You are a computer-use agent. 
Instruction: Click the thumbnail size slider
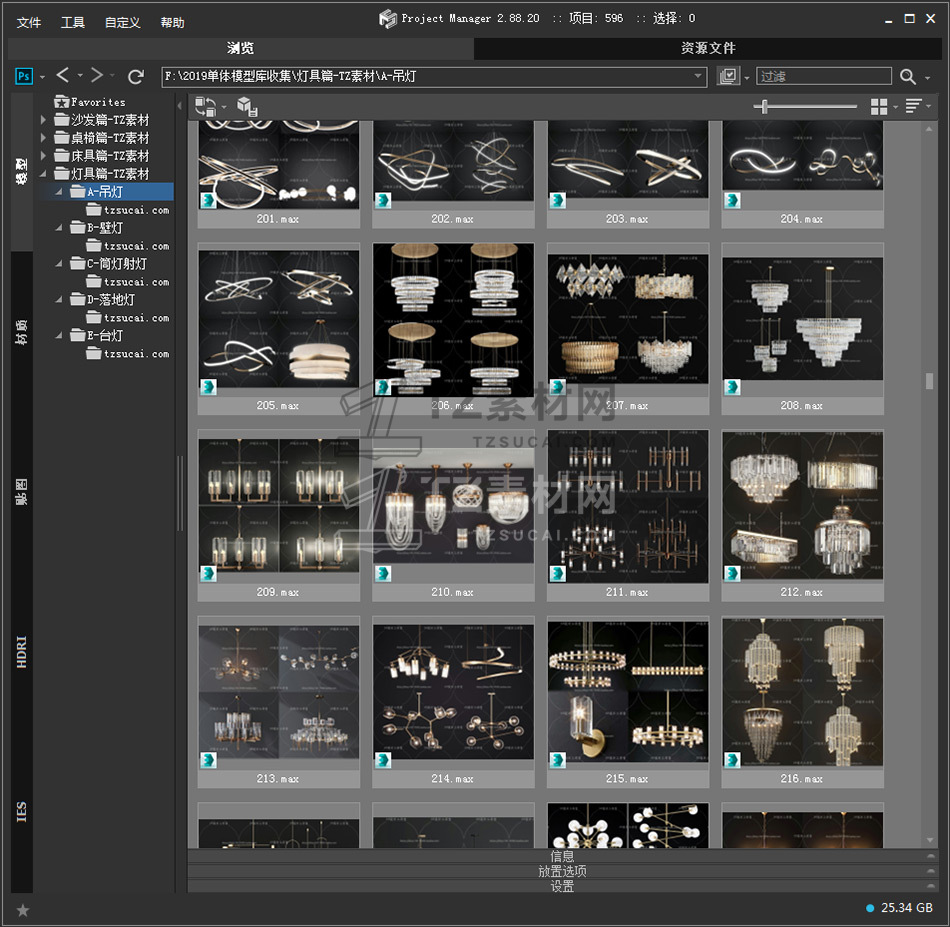click(766, 106)
